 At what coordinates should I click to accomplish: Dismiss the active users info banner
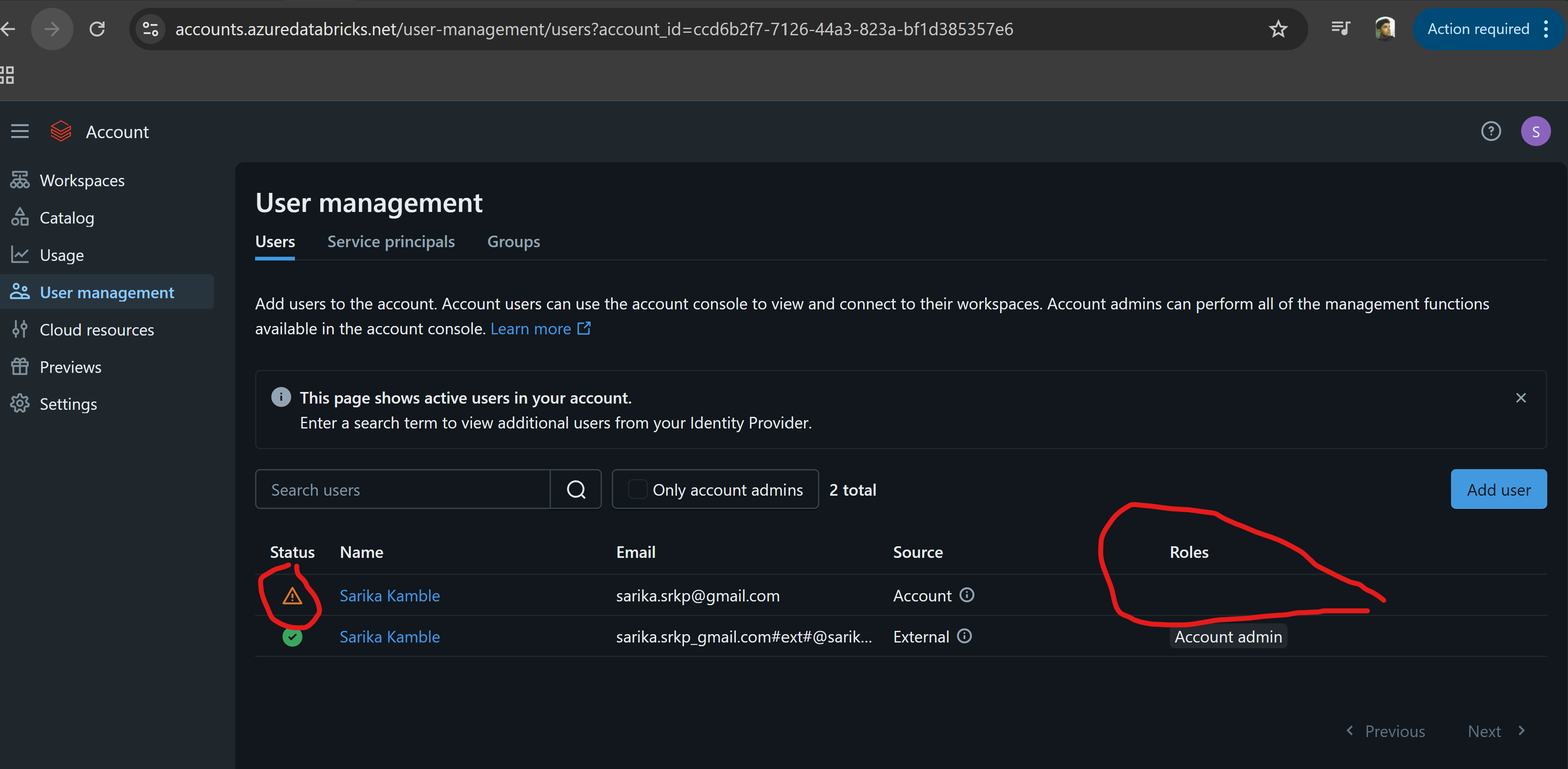point(1521,398)
